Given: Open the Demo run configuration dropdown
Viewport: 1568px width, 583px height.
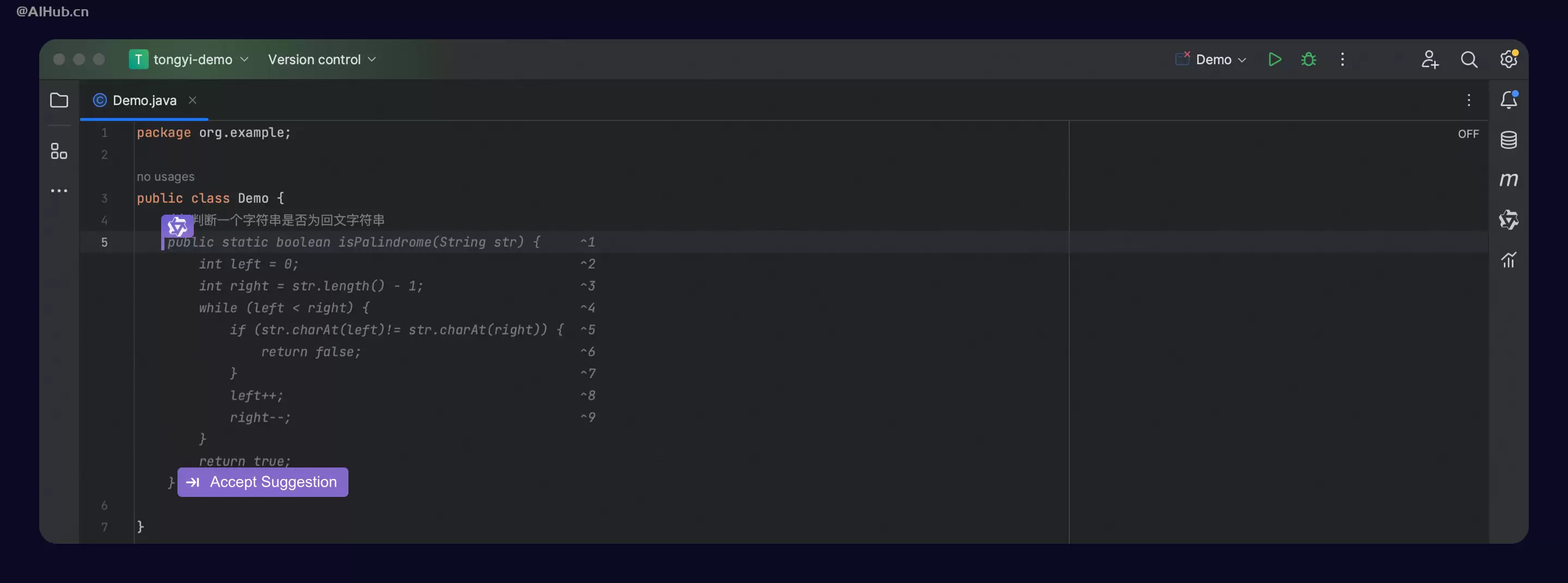Looking at the screenshot, I should [1211, 59].
